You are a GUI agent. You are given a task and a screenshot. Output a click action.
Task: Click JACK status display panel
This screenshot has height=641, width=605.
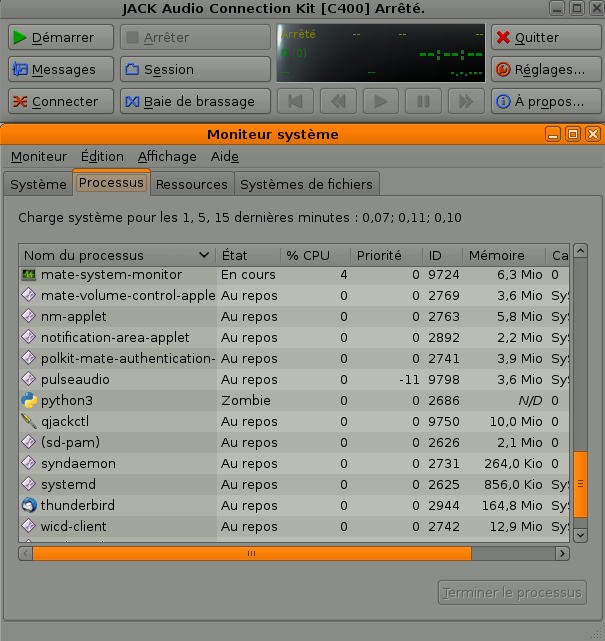381,53
